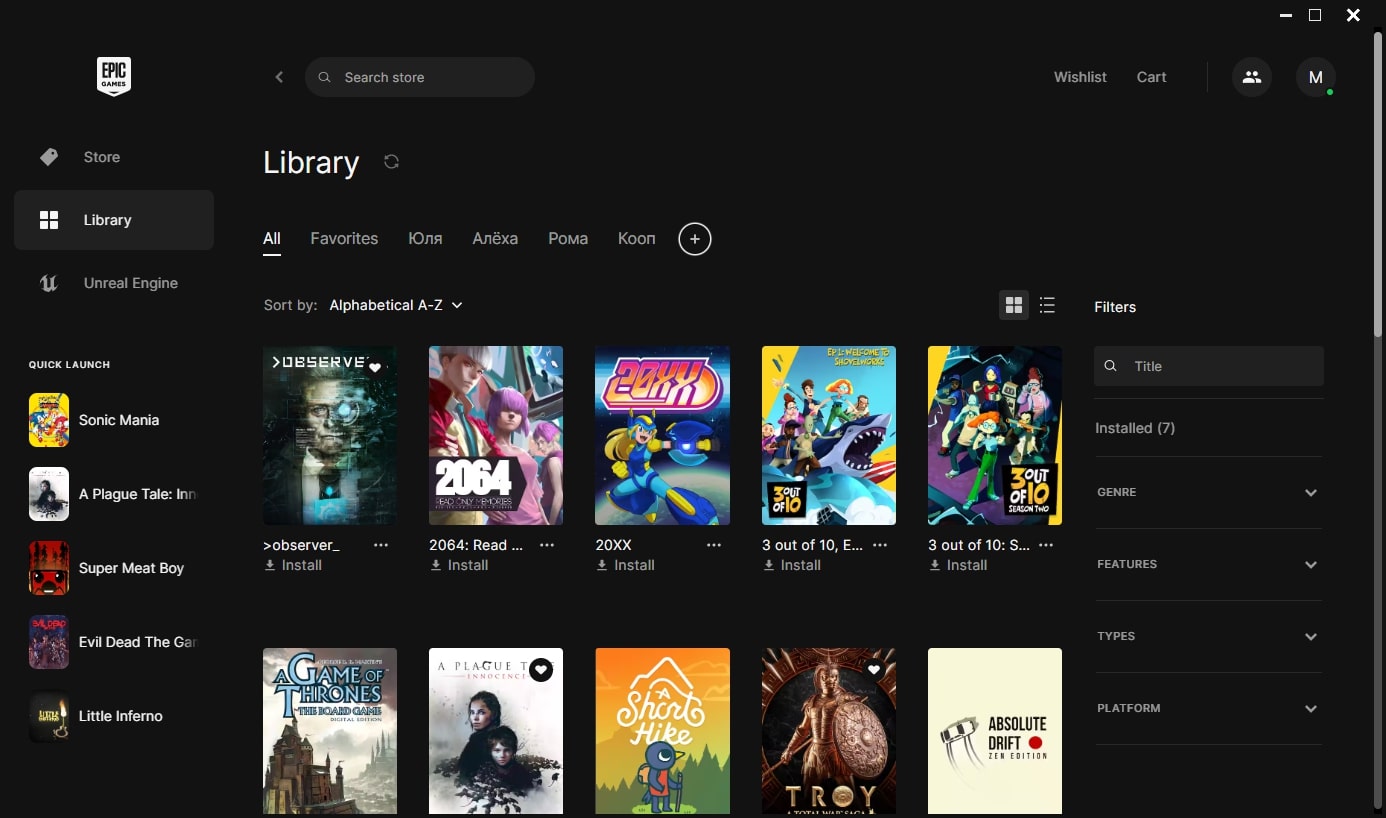Open options menu for 3 out of 10: Season Two
Screen dimensions: 1386x818
pyautogui.click(x=1046, y=545)
